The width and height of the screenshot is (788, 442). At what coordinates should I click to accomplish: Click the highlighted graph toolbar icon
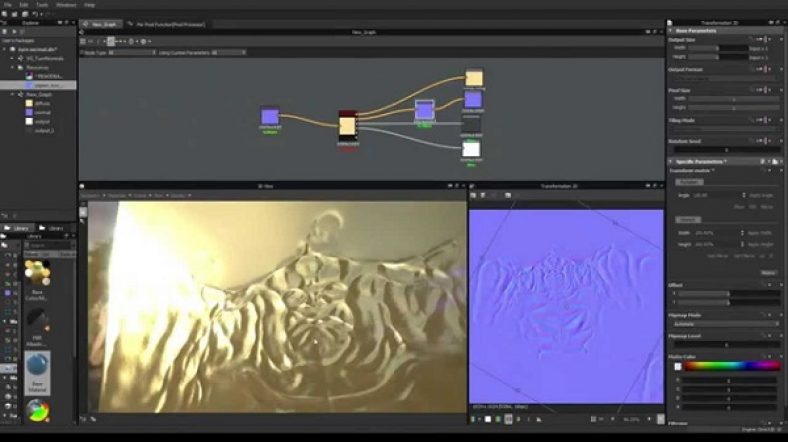[111, 42]
